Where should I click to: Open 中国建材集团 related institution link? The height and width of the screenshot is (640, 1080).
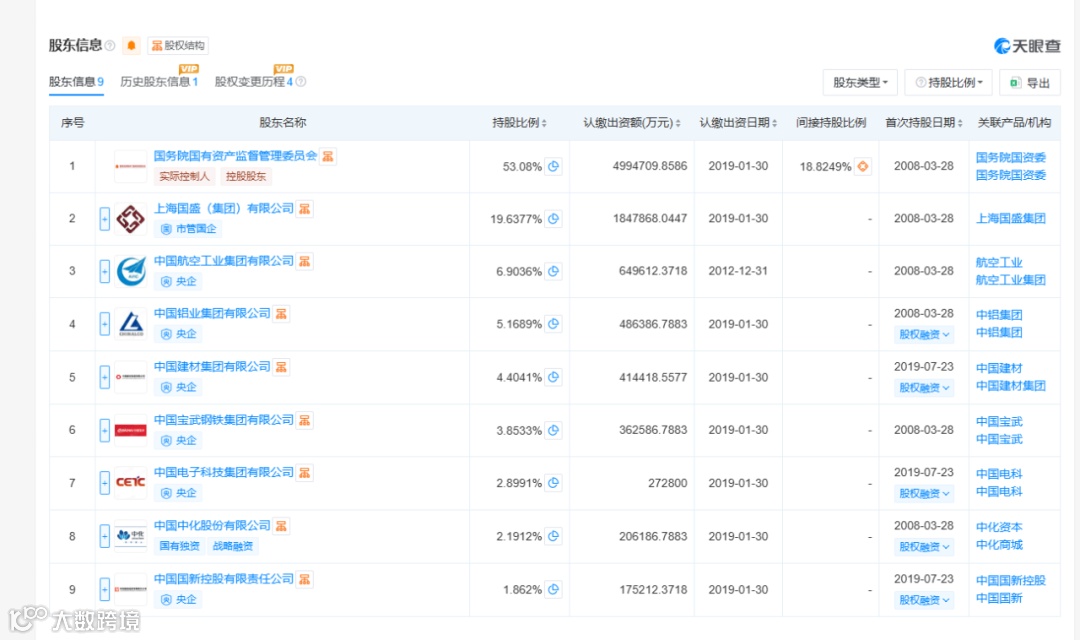pos(1010,386)
